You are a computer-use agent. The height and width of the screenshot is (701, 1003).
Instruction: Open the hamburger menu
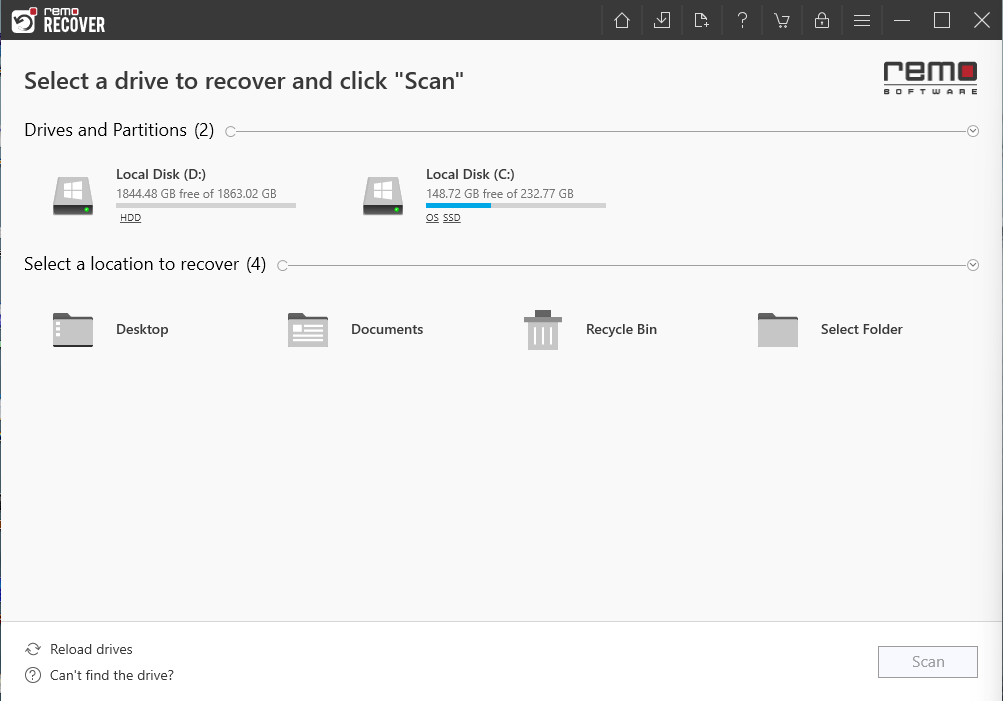862,20
